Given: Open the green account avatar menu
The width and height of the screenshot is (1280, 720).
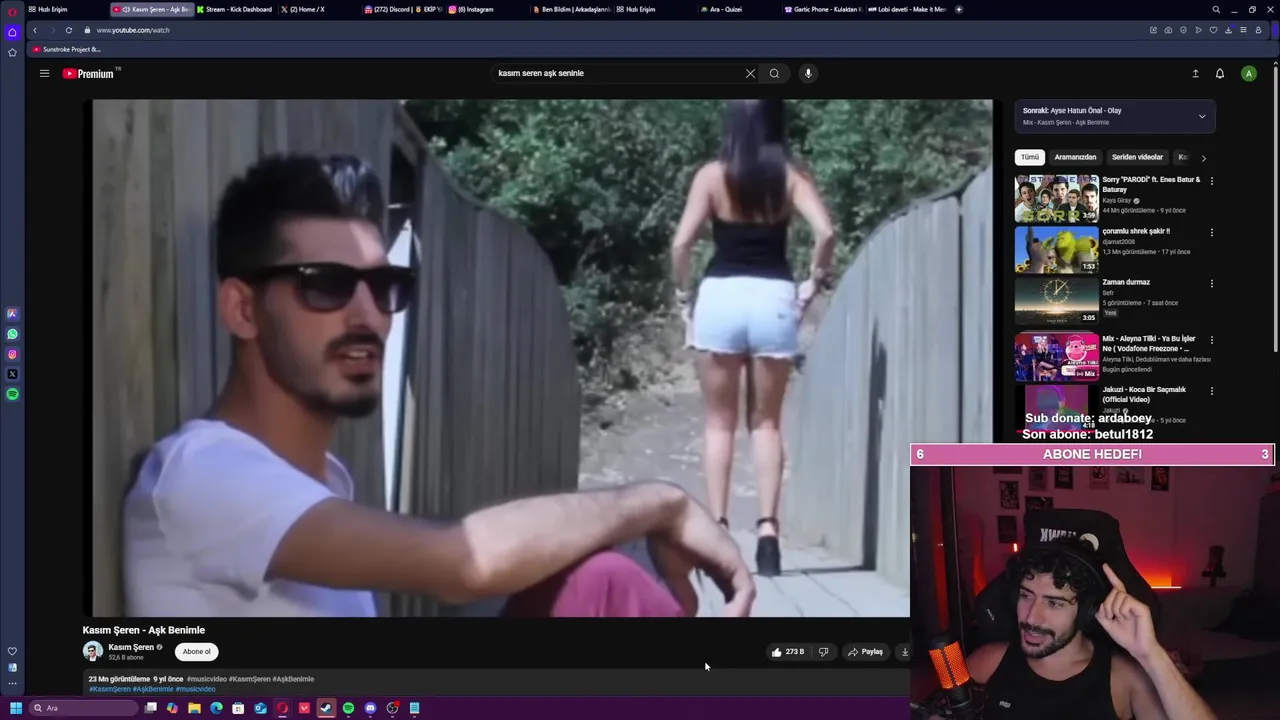Looking at the screenshot, I should point(1248,73).
